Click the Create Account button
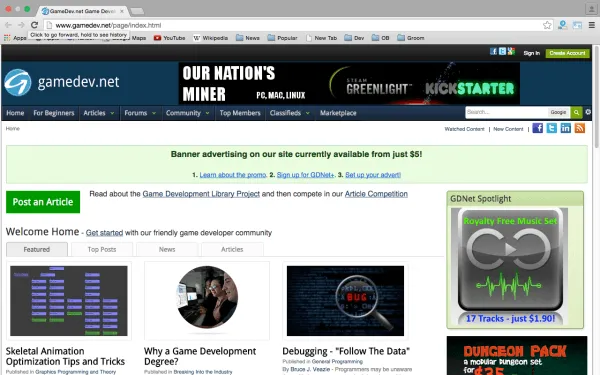Viewport: 600px width, 375px height. pyautogui.click(x=567, y=53)
